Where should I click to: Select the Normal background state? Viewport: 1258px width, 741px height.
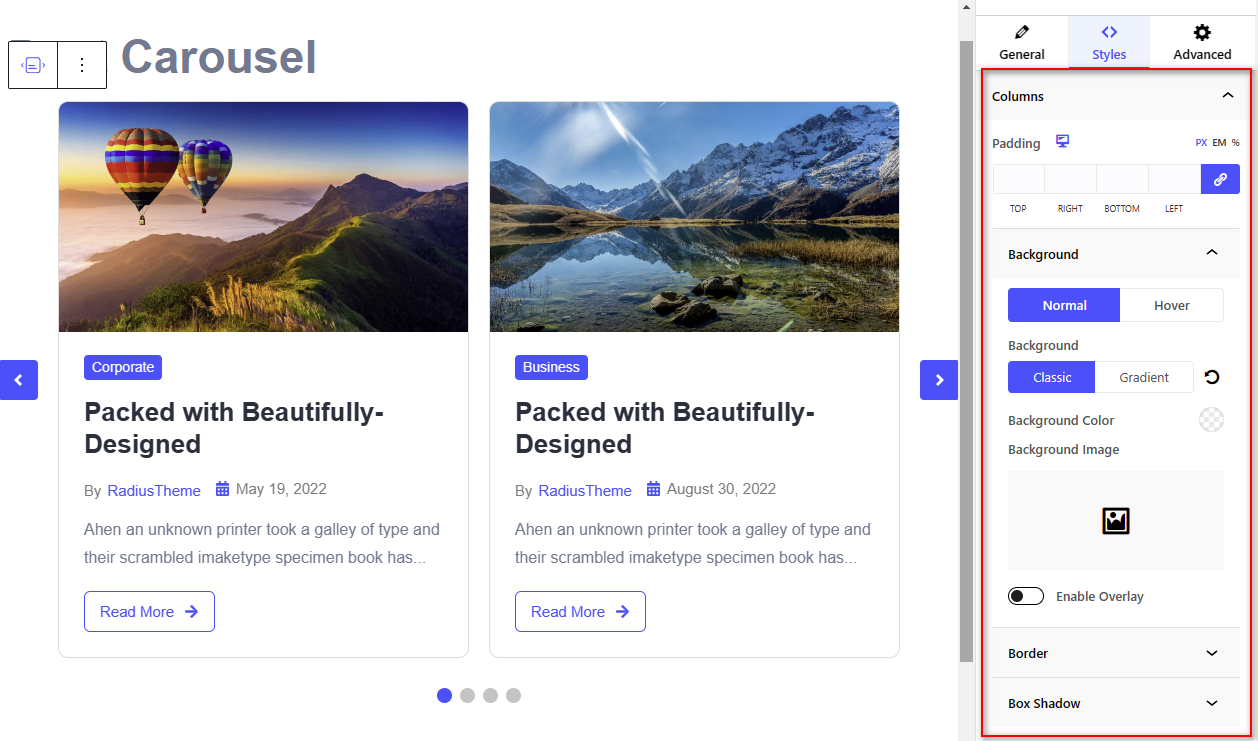tap(1064, 305)
